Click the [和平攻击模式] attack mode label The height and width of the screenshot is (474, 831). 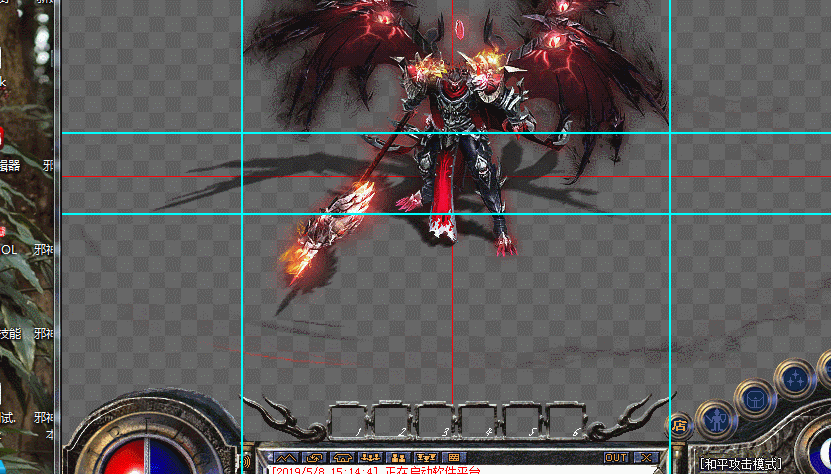point(740,464)
